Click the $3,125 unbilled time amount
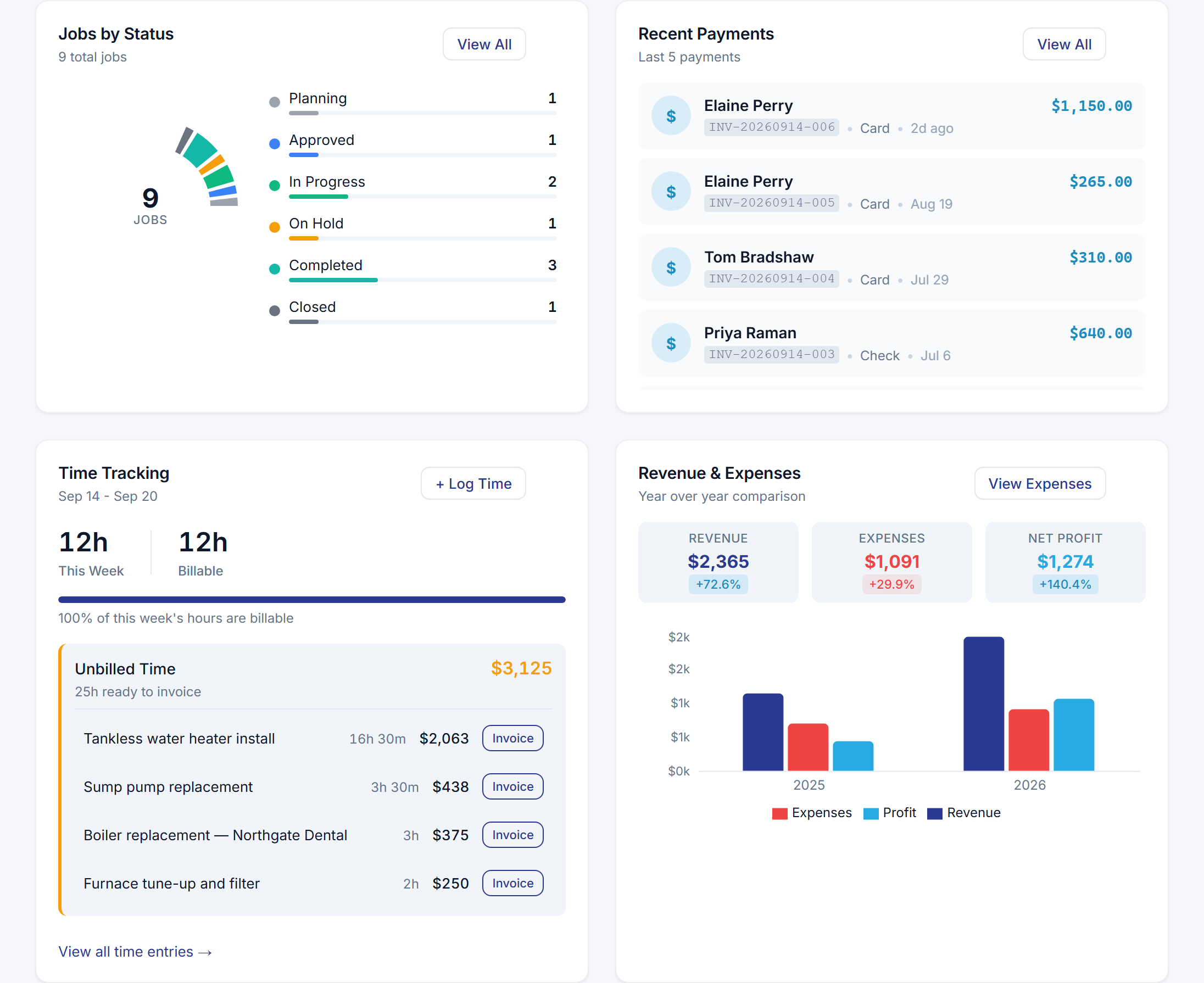Screen dimensions: 1204x983 [x=521, y=668]
